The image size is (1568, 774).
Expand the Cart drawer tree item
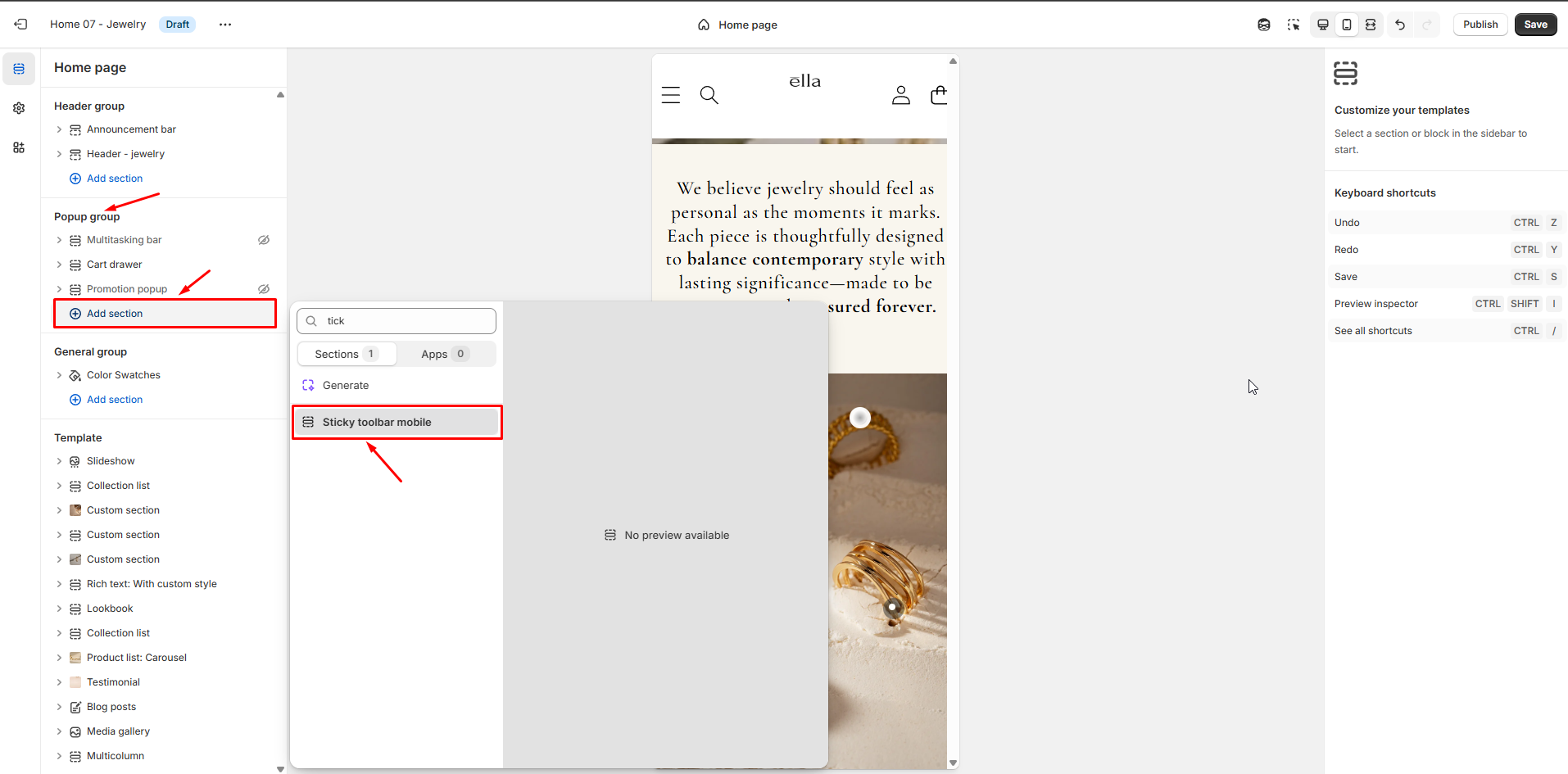59,265
